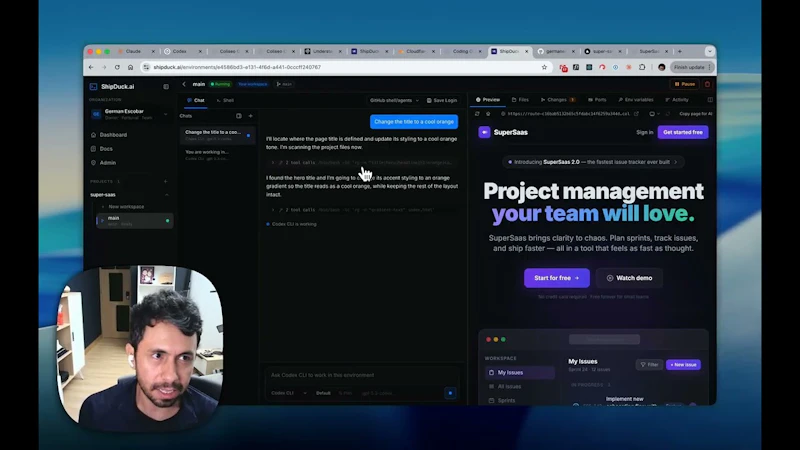The image size is (800, 450).
Task: Click the Ask Codex CLI input field
Action: (362, 375)
